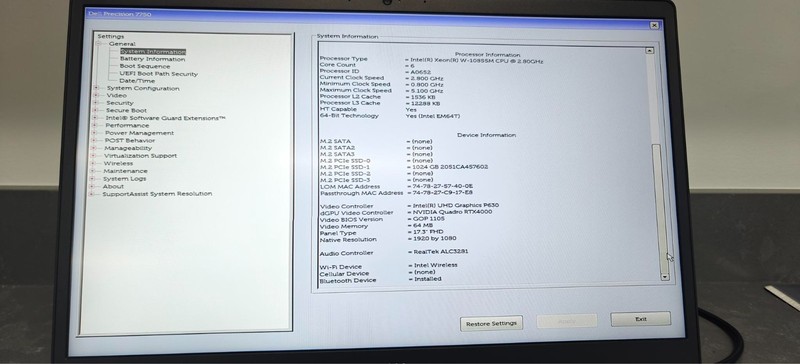Expand the About node
The image size is (800, 364).
click(92, 186)
